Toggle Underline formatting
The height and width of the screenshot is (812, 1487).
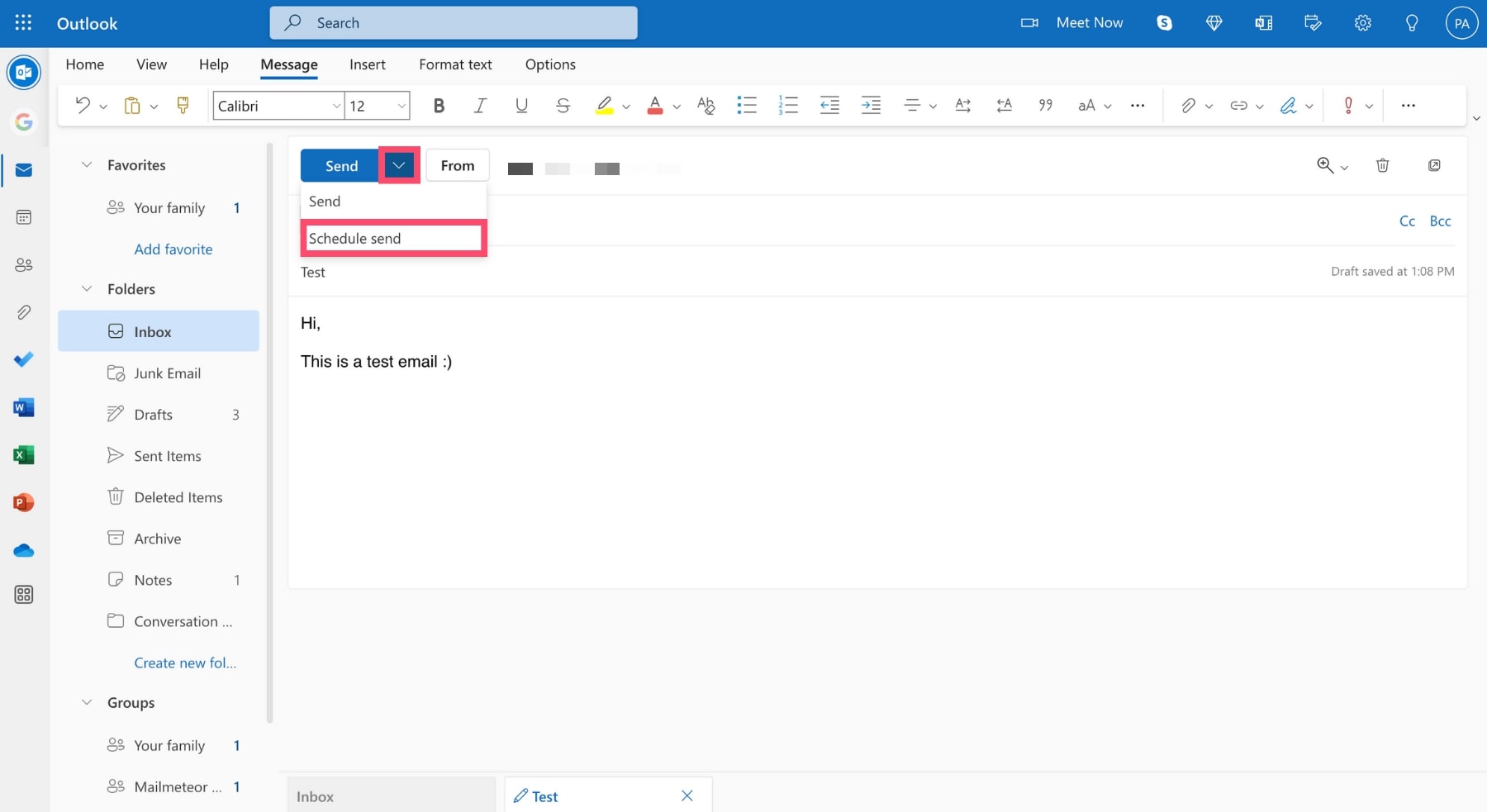[521, 105]
